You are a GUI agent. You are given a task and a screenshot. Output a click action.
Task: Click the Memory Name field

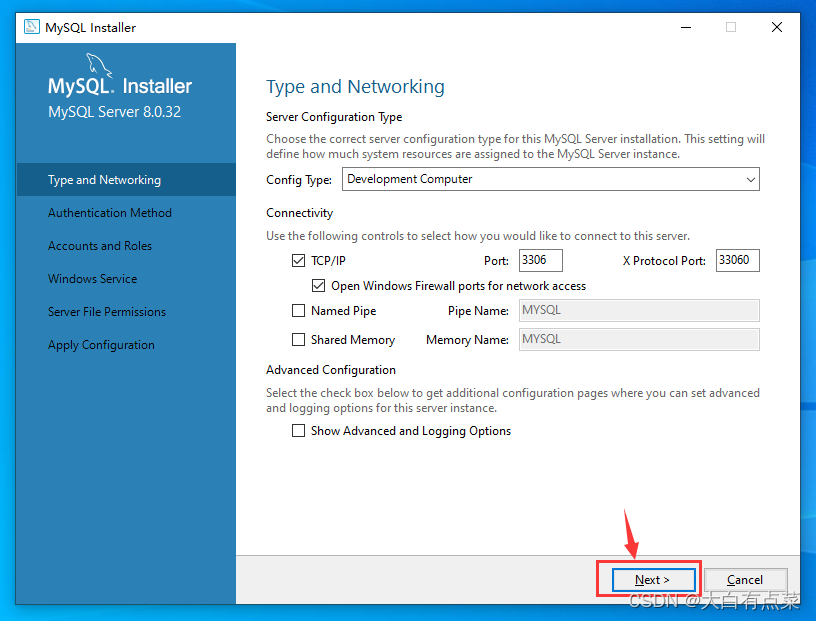[x=639, y=339]
